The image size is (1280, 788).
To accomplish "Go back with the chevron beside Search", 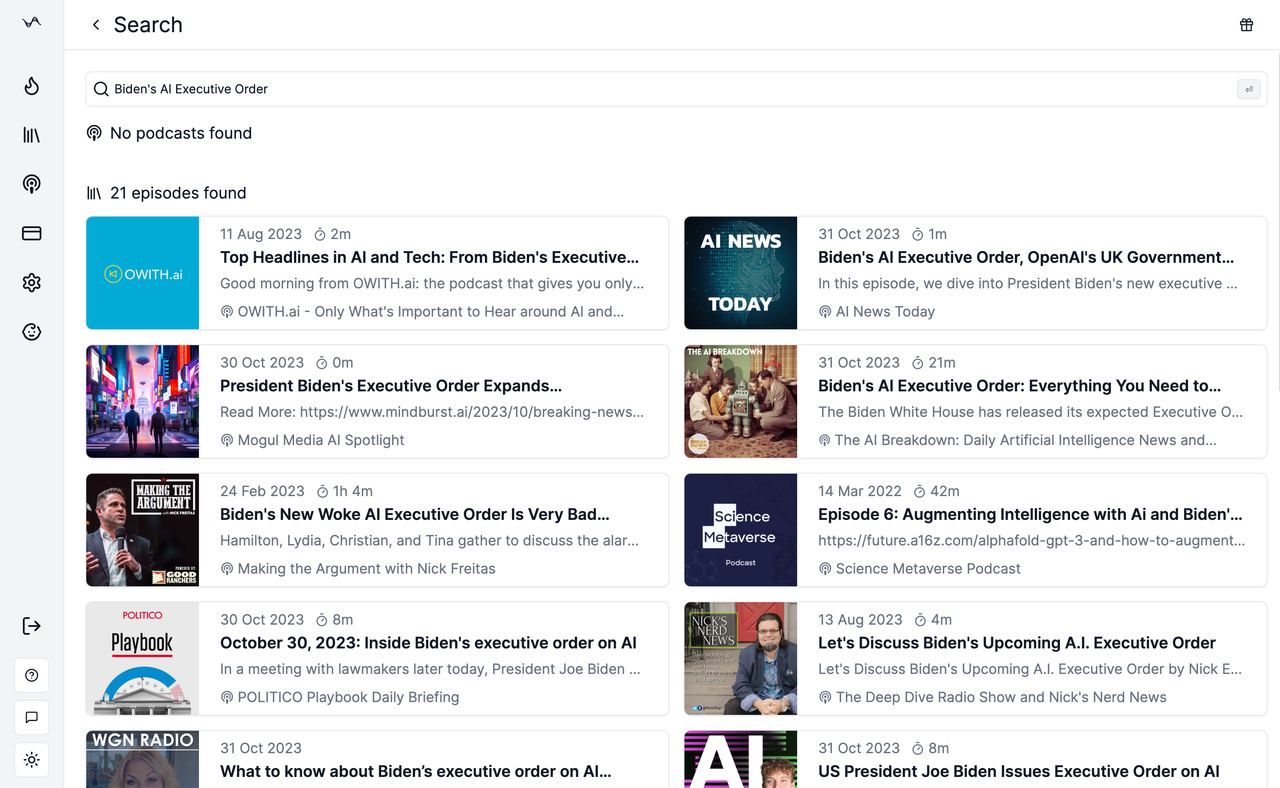I will pos(96,25).
